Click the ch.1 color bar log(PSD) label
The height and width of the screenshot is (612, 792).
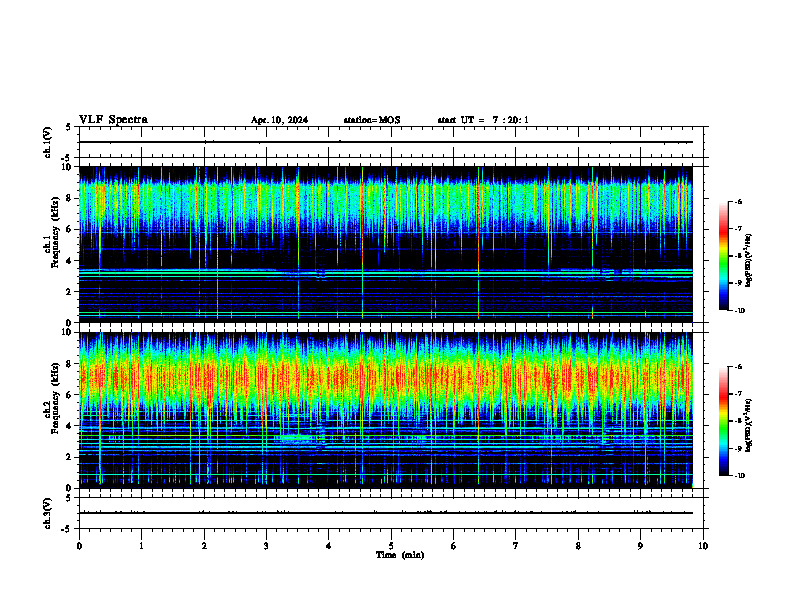click(749, 260)
